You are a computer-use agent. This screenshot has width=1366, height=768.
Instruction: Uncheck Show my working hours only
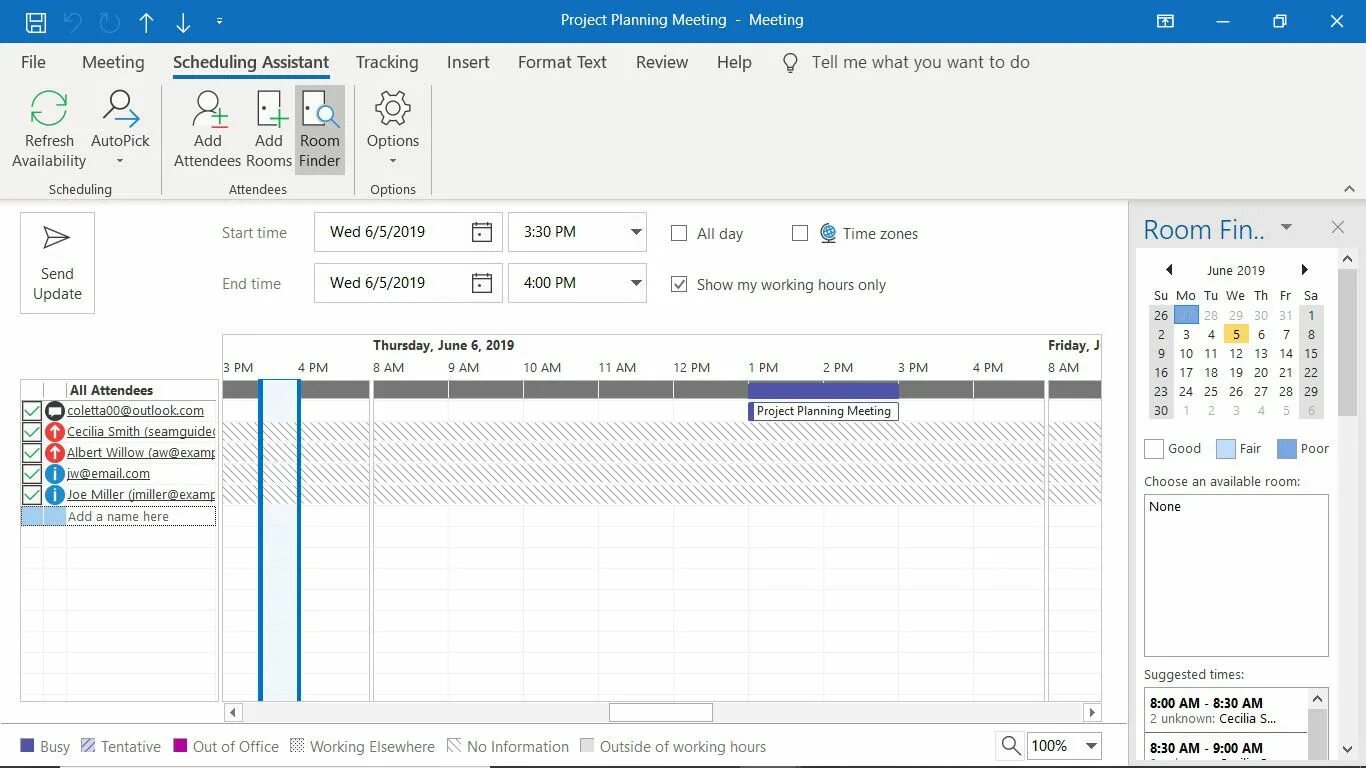[x=679, y=284]
